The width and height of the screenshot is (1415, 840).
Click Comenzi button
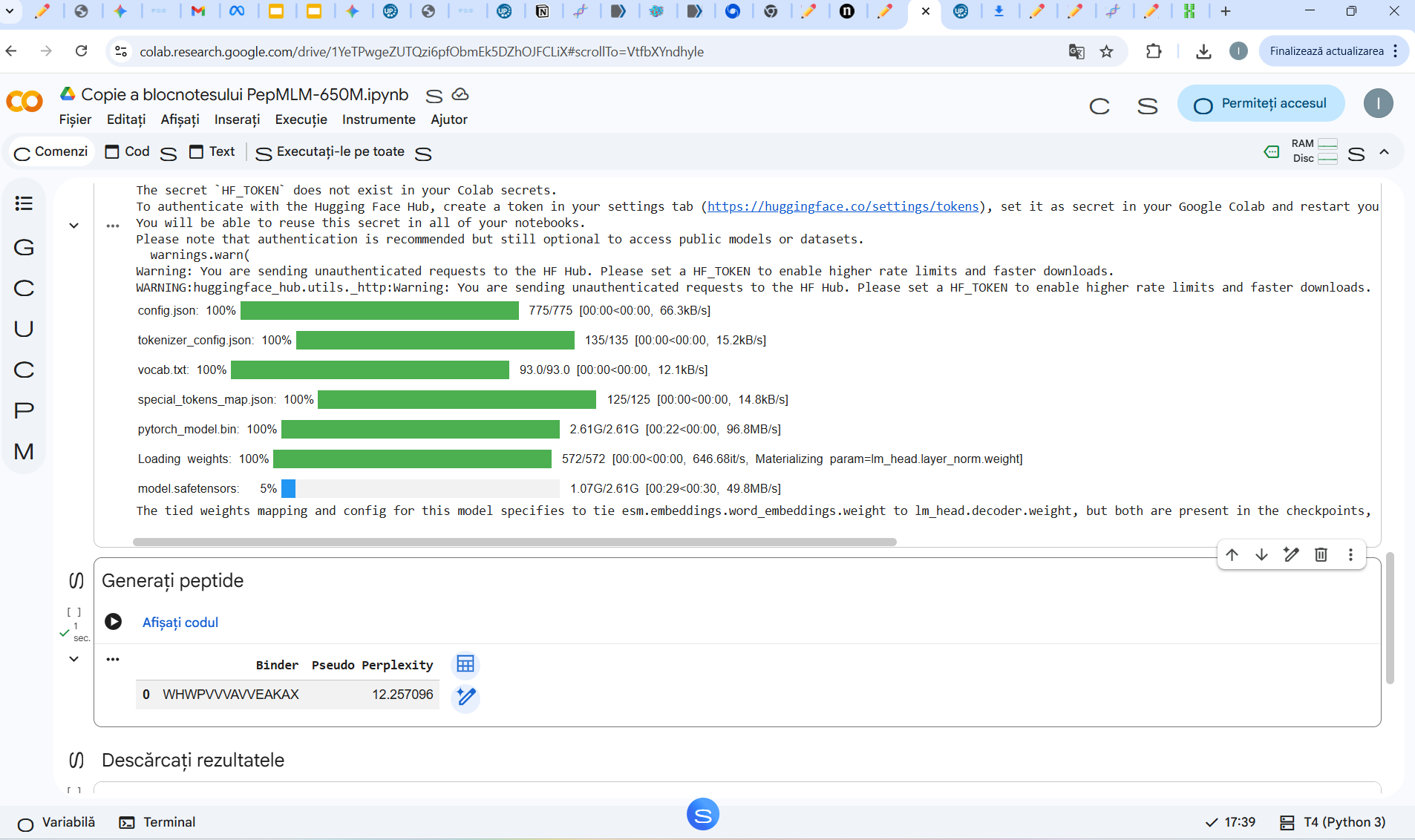(x=51, y=151)
